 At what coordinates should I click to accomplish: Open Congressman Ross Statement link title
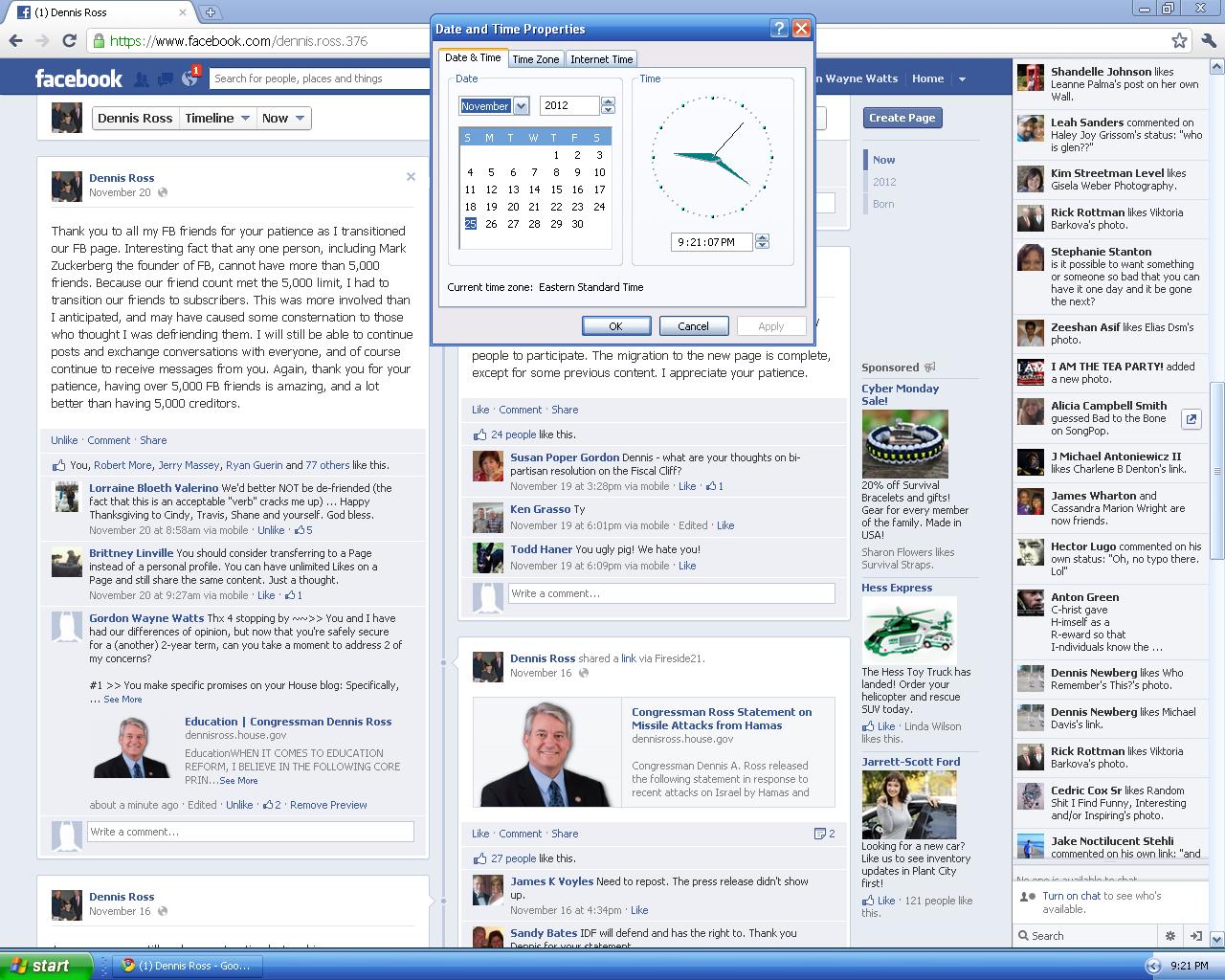pos(722,719)
